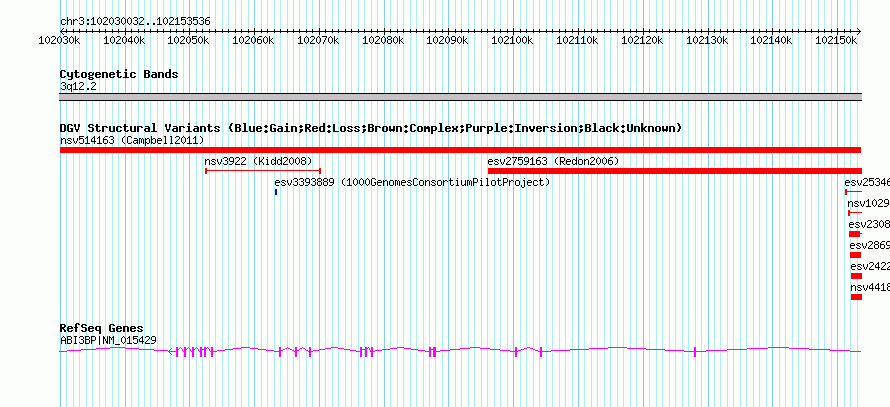This screenshot has width=890, height=407.
Task: Open the nsv3922 (Kidd2008) variant label
Action: 258,161
